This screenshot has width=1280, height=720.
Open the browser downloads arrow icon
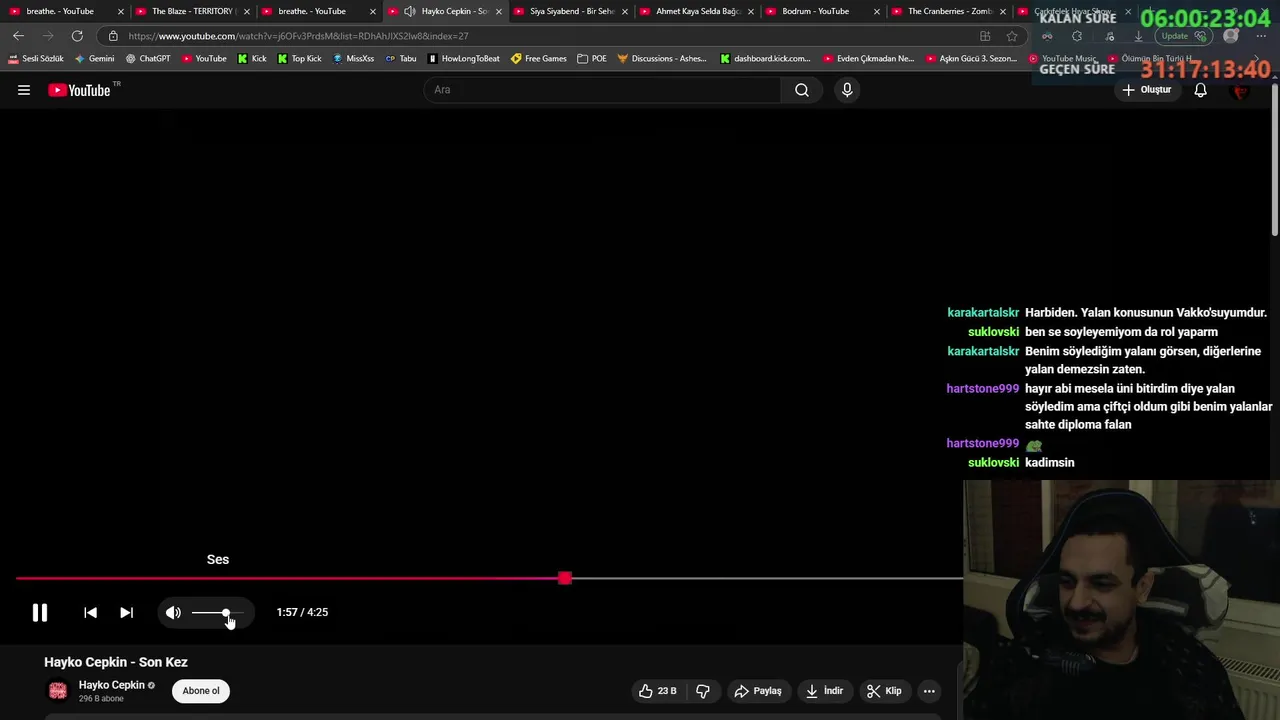coord(1138,36)
